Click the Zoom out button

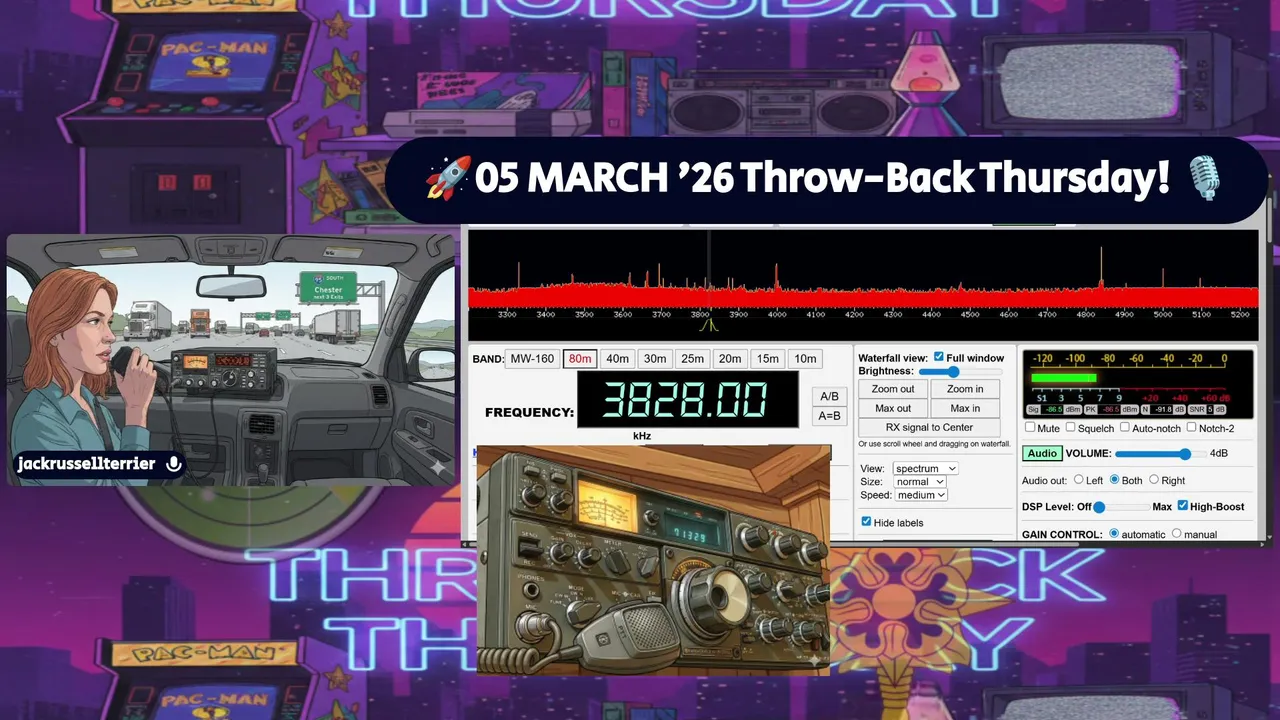[x=893, y=389]
